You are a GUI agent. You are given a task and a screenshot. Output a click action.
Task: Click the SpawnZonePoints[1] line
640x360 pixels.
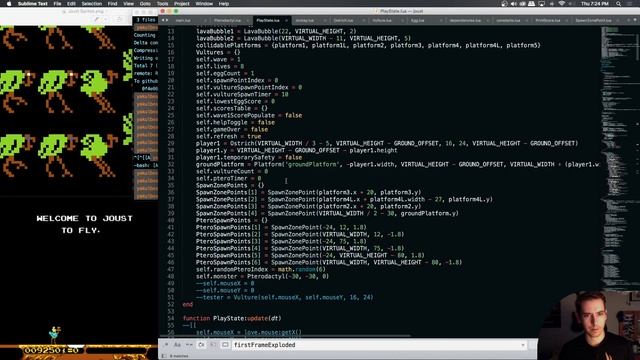(308, 192)
